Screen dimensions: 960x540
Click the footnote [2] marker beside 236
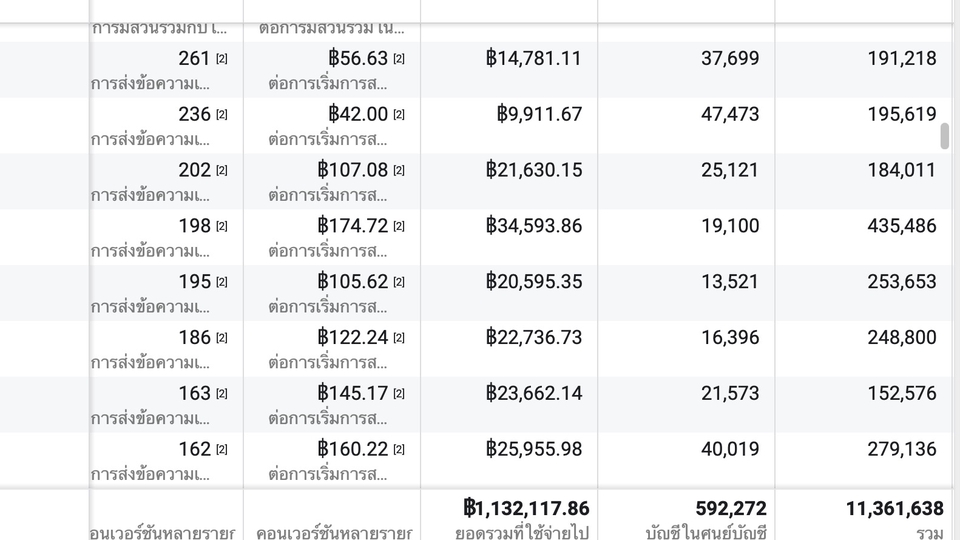(x=222, y=115)
